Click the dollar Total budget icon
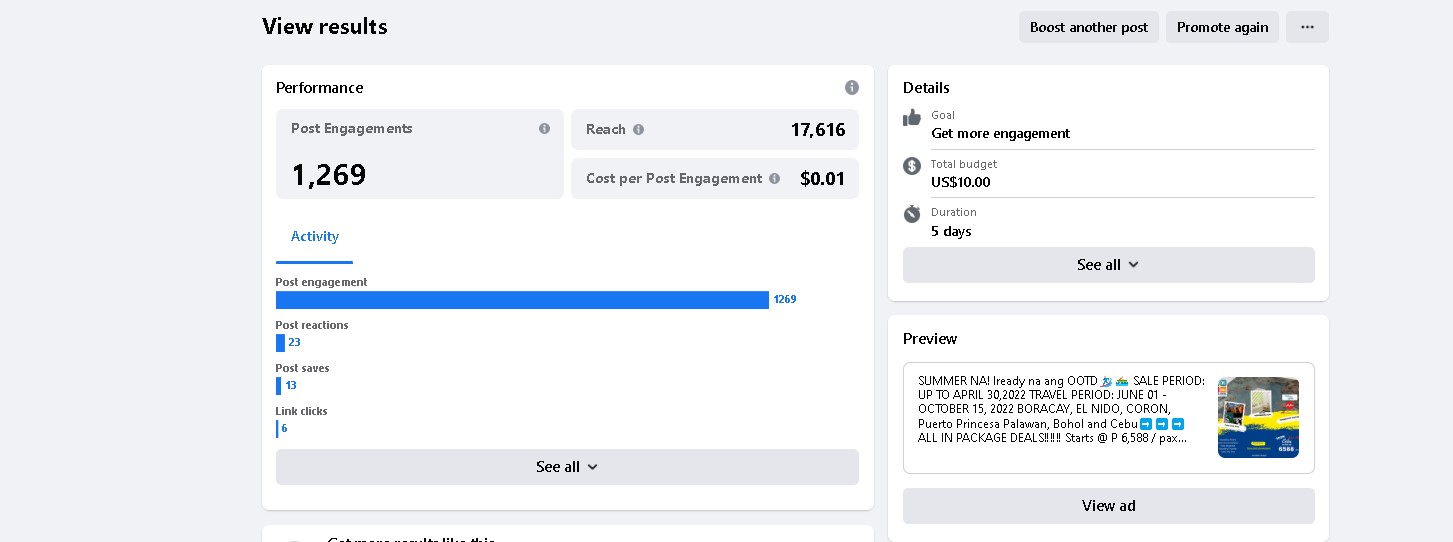Screen dimensions: 1453x542 pyautogui.click(x=912, y=166)
